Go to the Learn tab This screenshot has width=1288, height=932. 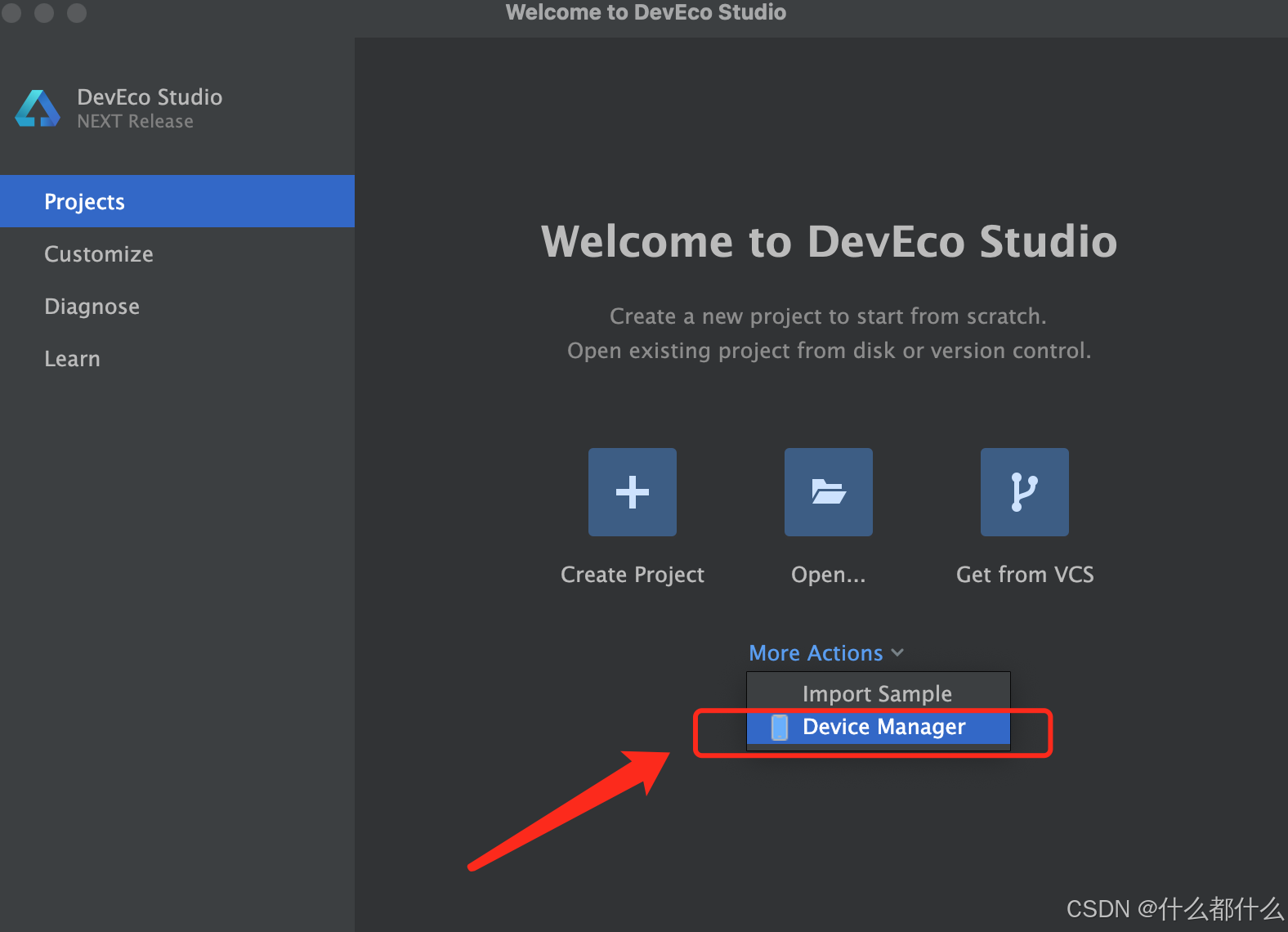(177, 358)
